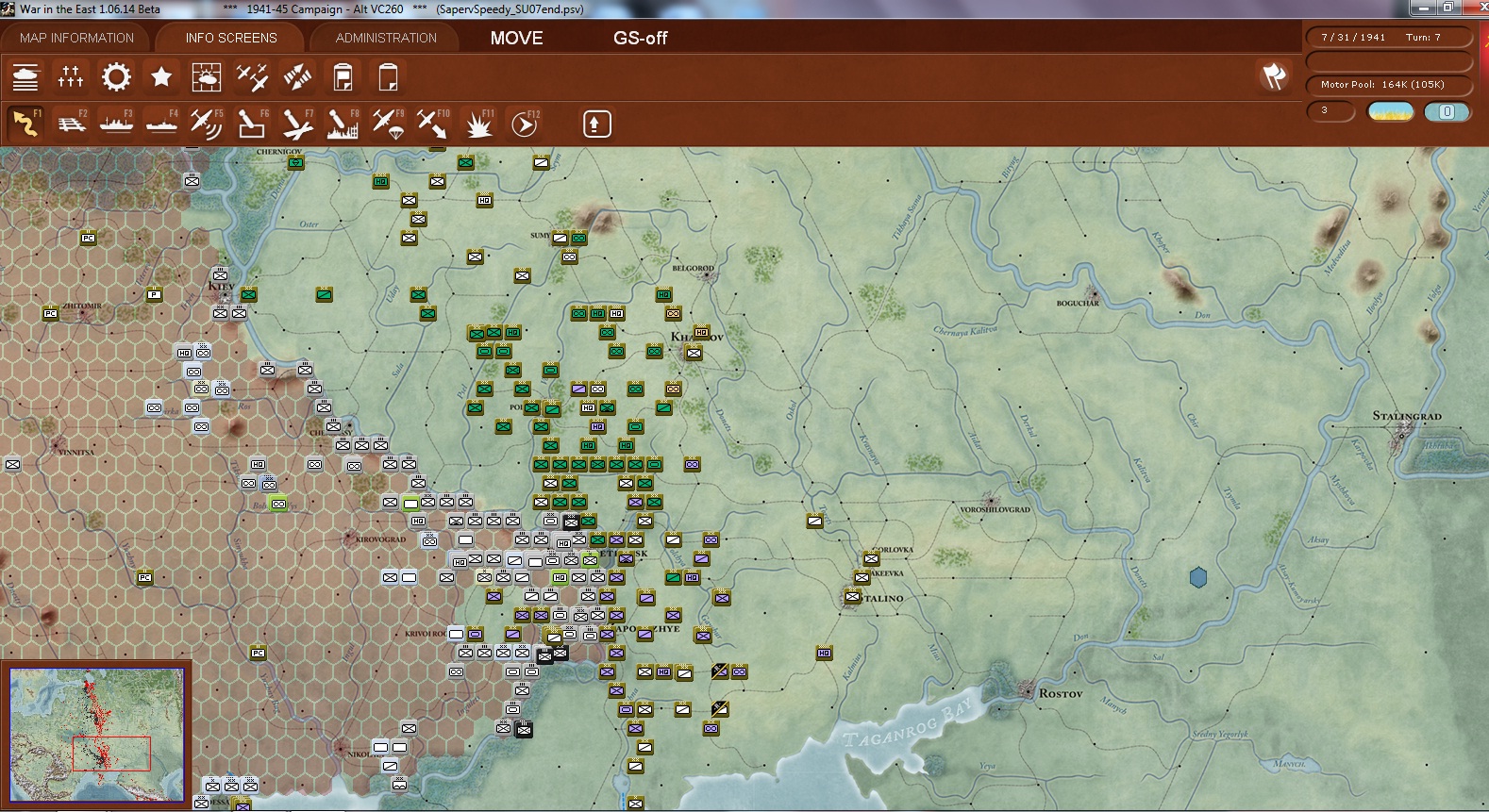This screenshot has height=812, width=1489.
Task: Select the F8 bomb city tool
Action: [343, 124]
